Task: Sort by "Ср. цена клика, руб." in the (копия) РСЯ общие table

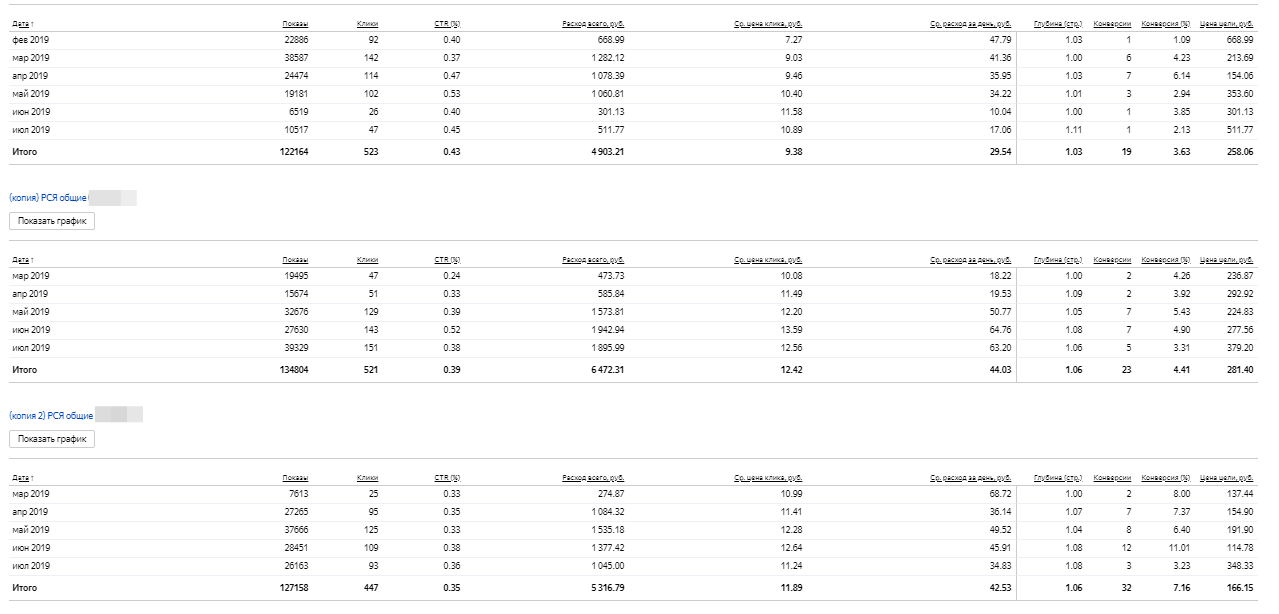Action: [768, 260]
